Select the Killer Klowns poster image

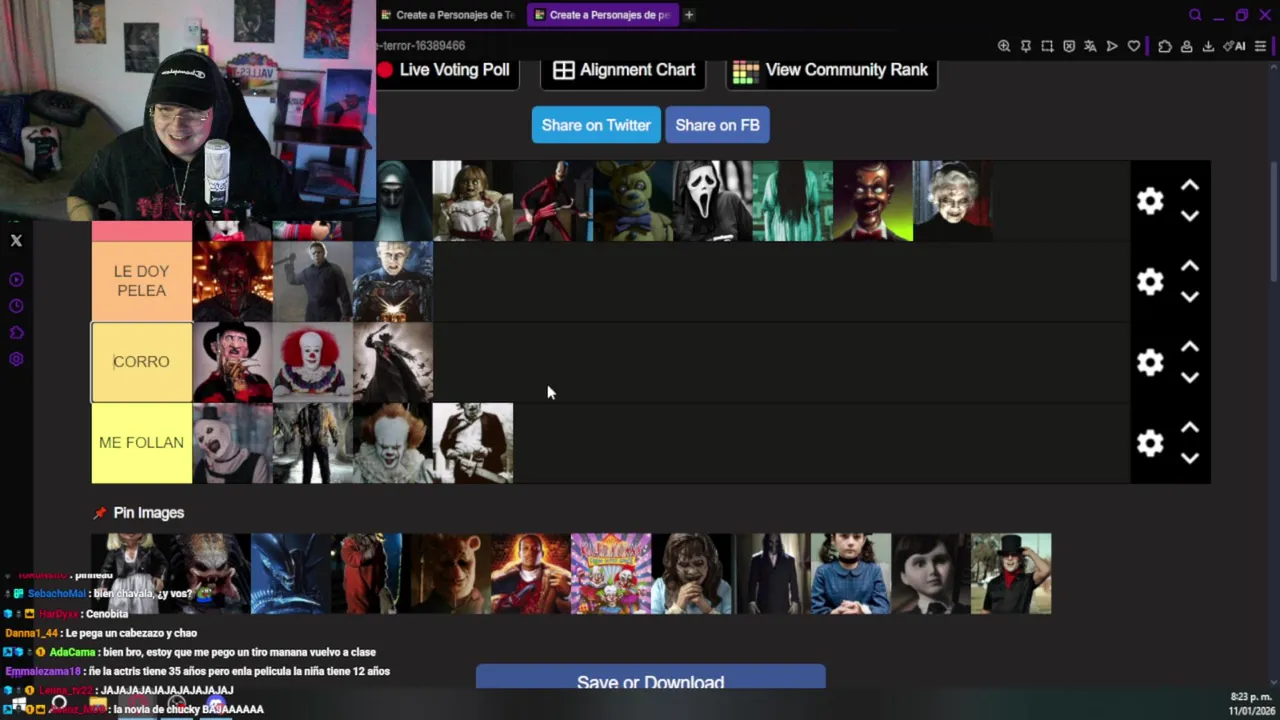(x=611, y=573)
